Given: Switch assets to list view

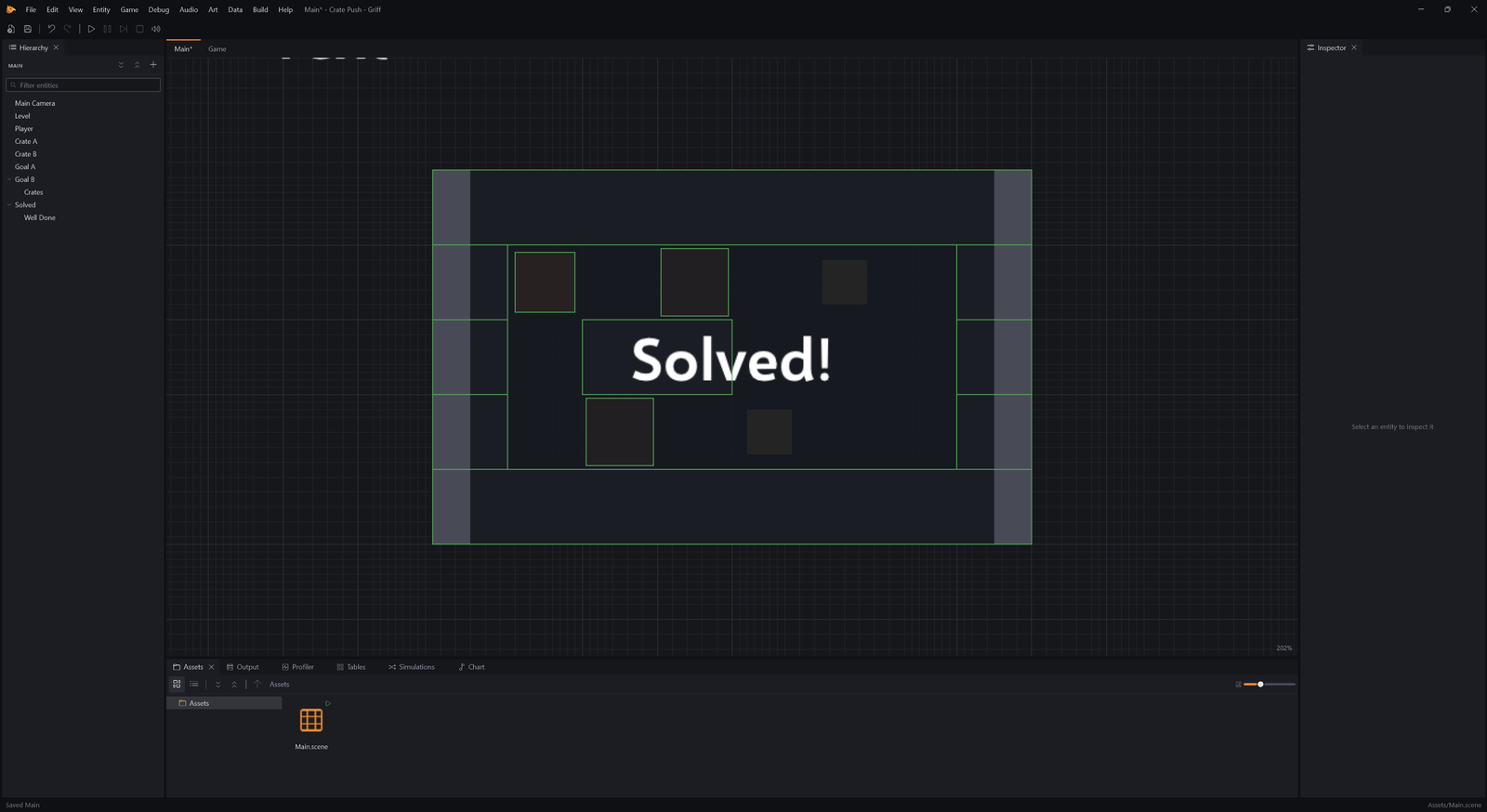Looking at the screenshot, I should [x=194, y=685].
